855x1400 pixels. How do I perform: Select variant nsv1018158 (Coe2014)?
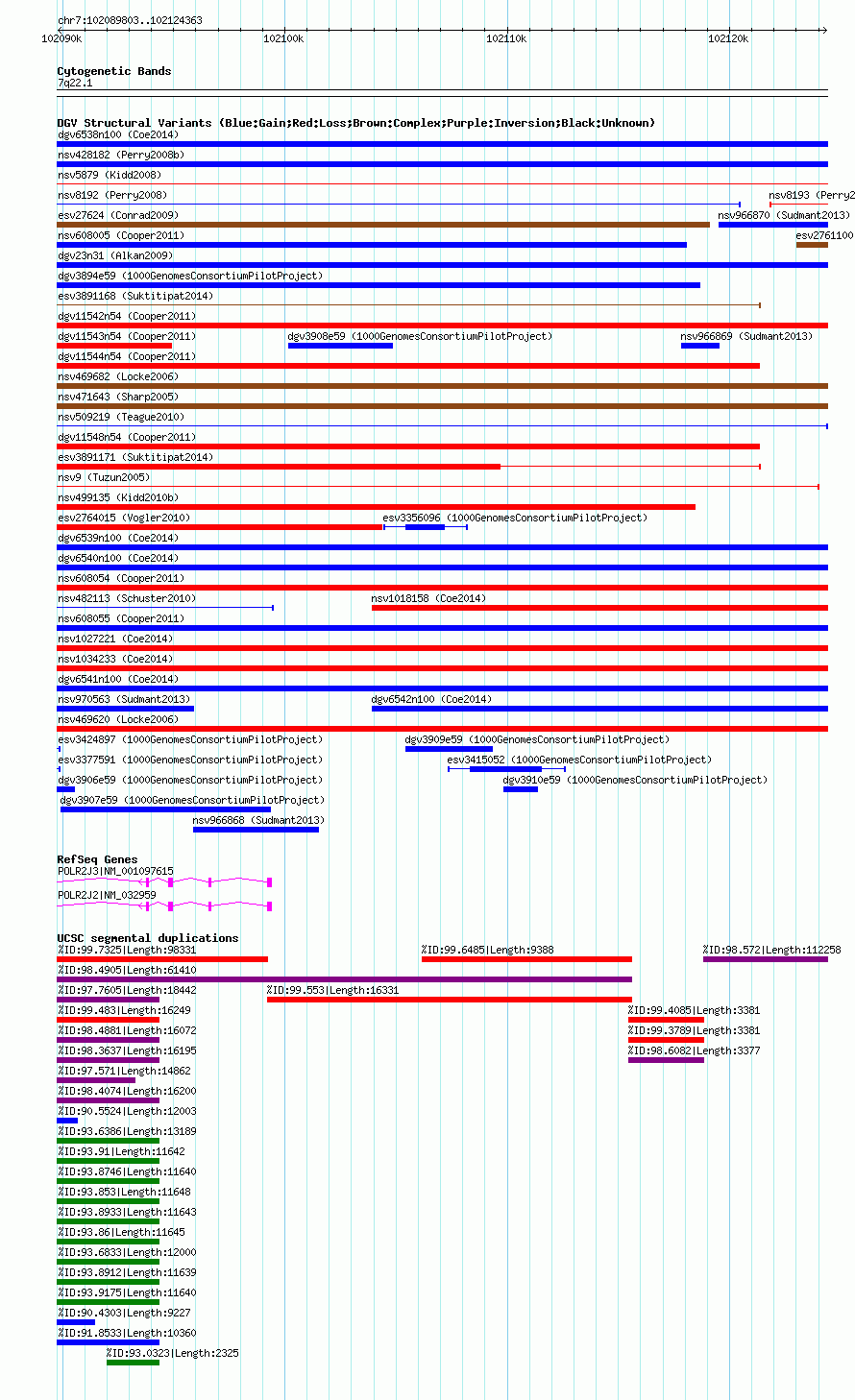(x=599, y=608)
